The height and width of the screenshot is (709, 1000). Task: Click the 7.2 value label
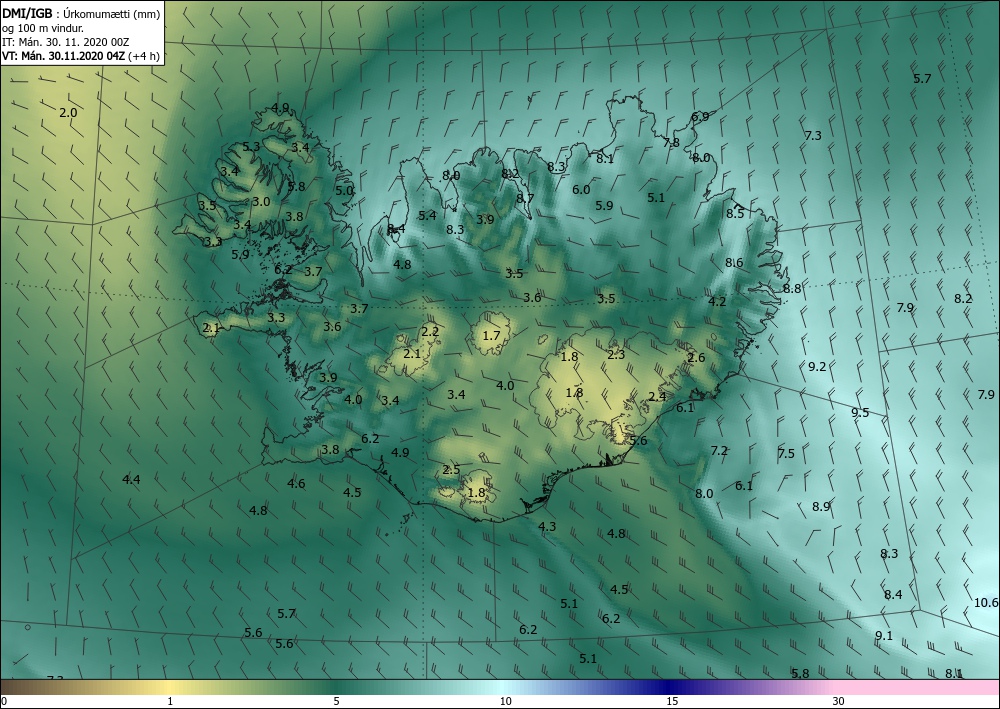[719, 451]
